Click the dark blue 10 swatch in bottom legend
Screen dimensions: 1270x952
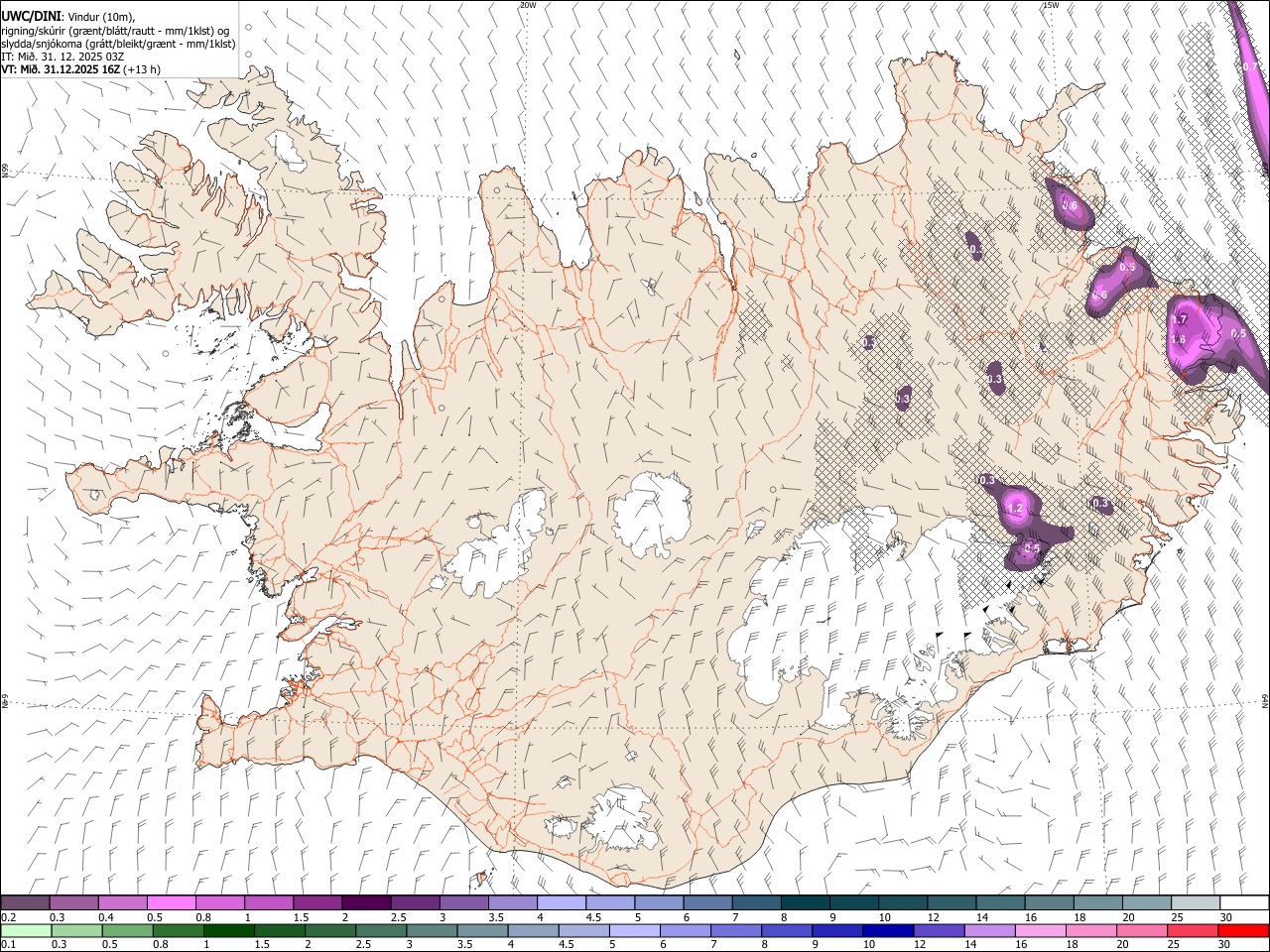[x=886, y=930]
